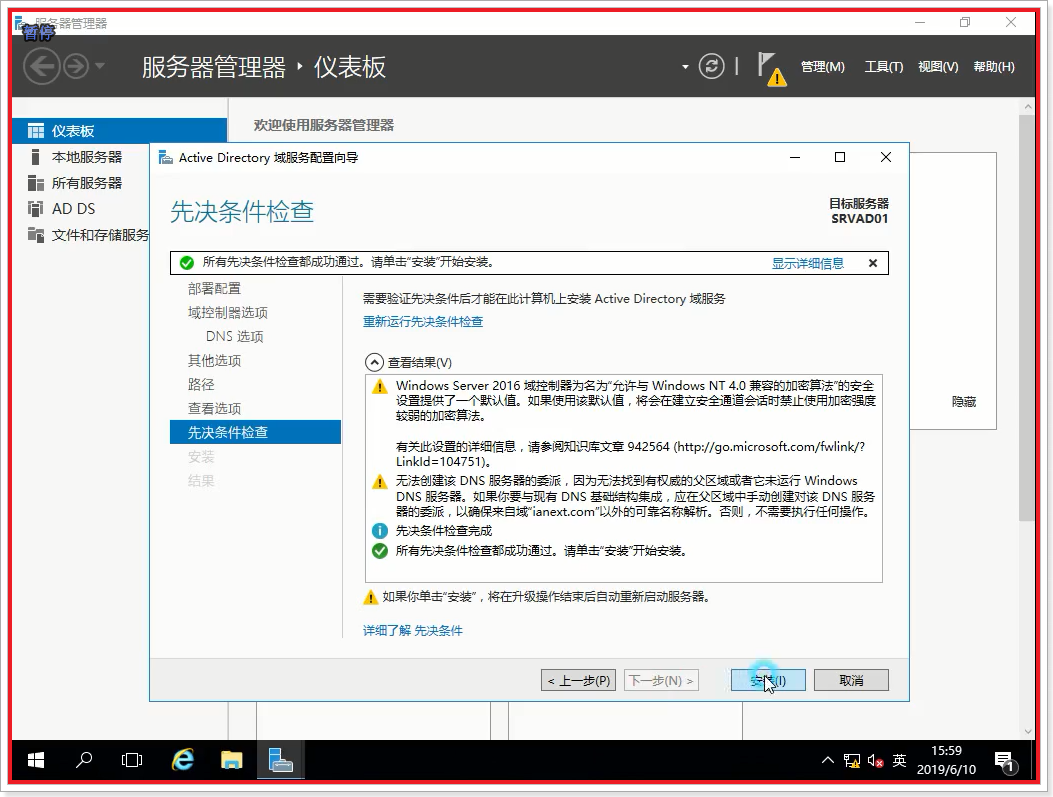1053x797 pixels.
Task: Open the notifications flag with warning
Action: [772, 68]
